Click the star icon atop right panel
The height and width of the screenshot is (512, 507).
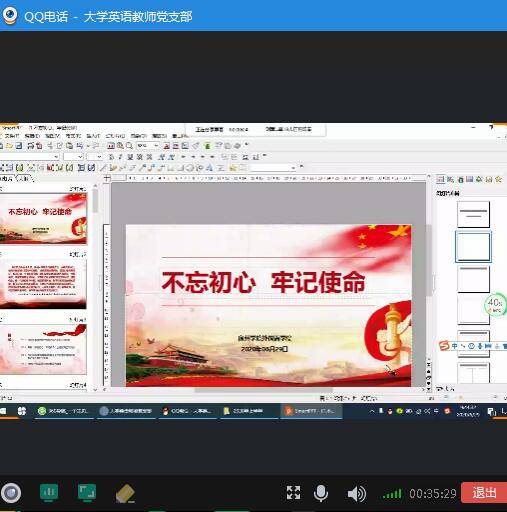[x=498, y=179]
